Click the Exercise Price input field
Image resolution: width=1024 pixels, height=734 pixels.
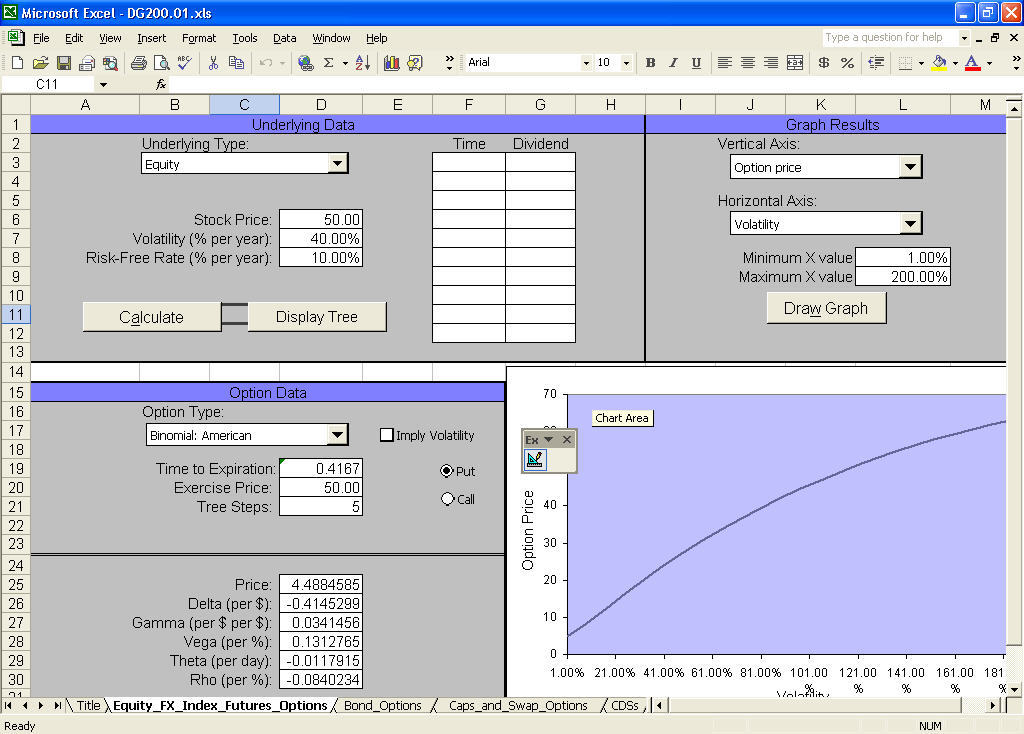tap(320, 488)
